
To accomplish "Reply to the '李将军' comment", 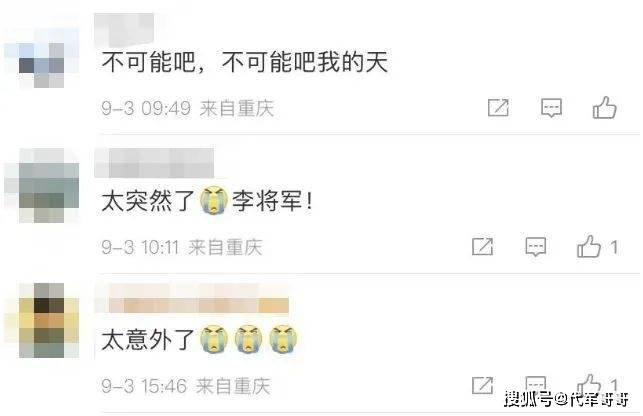I will (536, 247).
